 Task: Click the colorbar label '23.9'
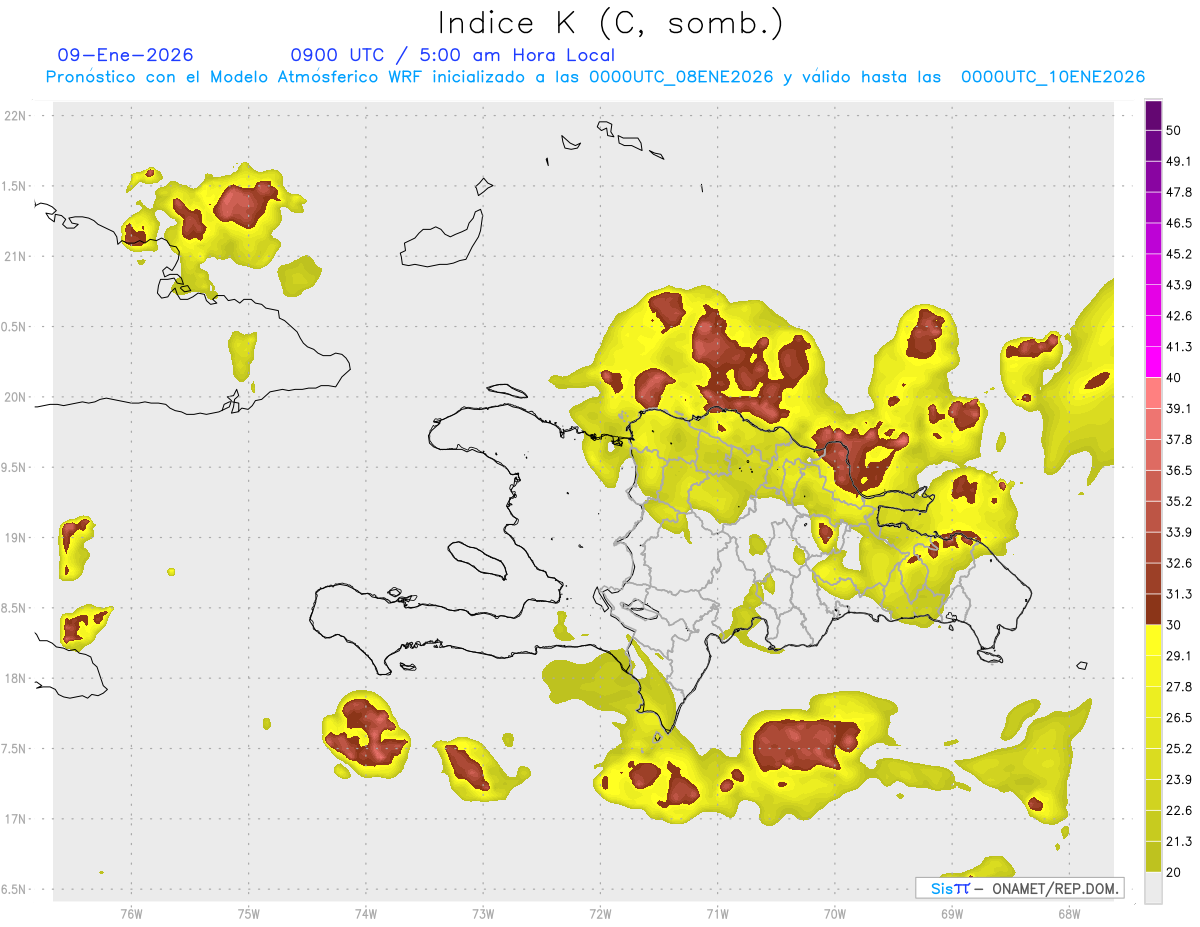[x=1179, y=780]
